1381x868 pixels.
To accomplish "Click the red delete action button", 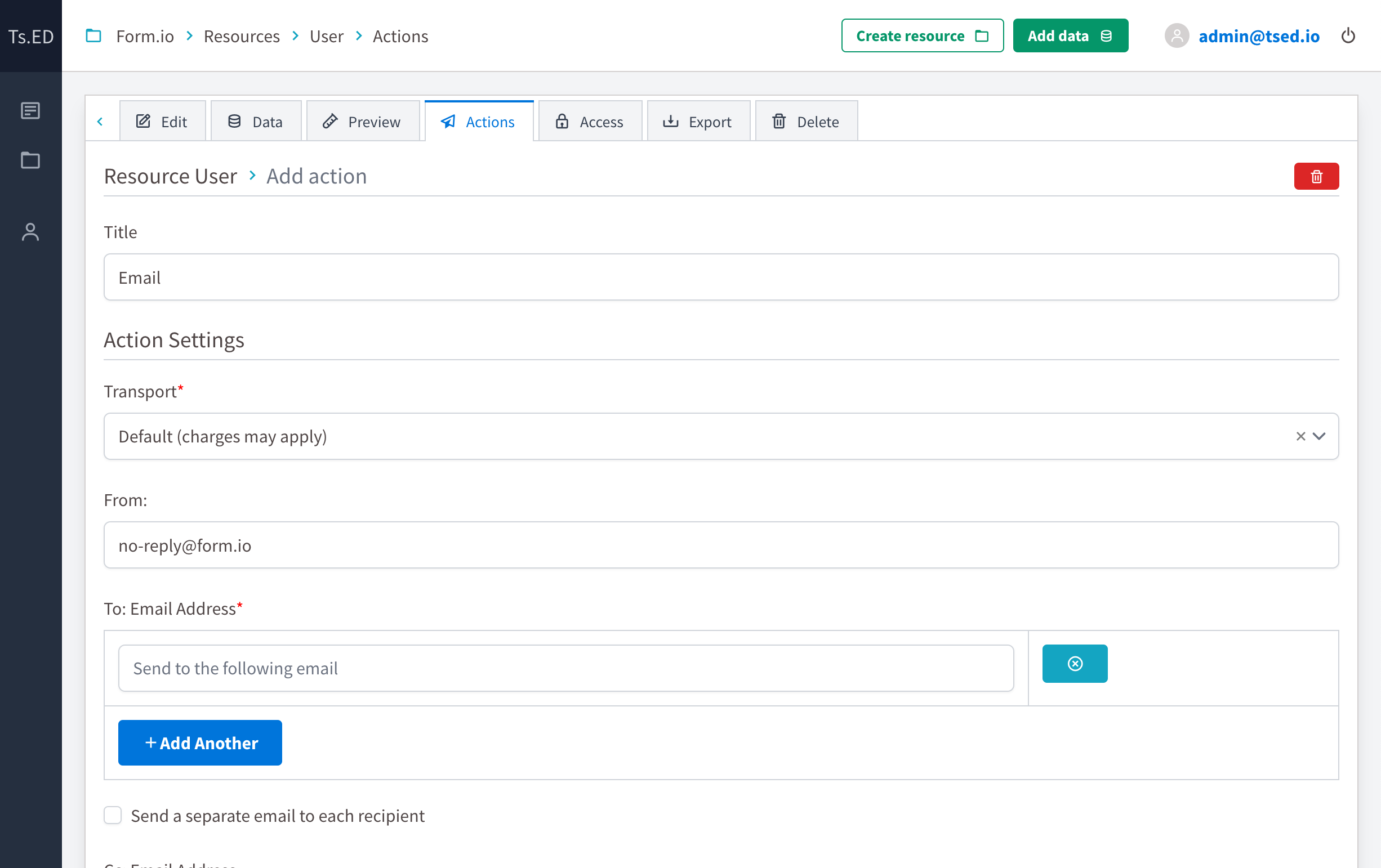I will (1316, 176).
